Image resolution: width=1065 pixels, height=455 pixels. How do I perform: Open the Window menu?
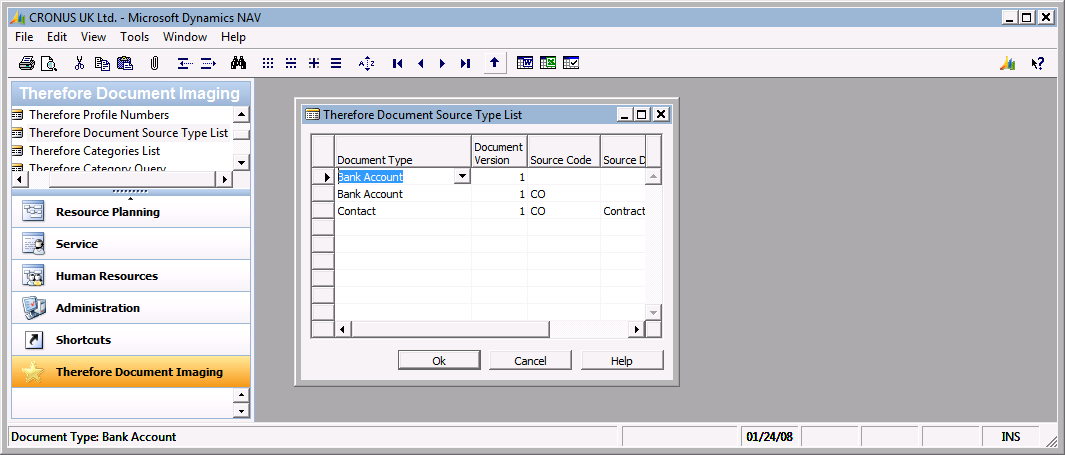tap(185, 37)
